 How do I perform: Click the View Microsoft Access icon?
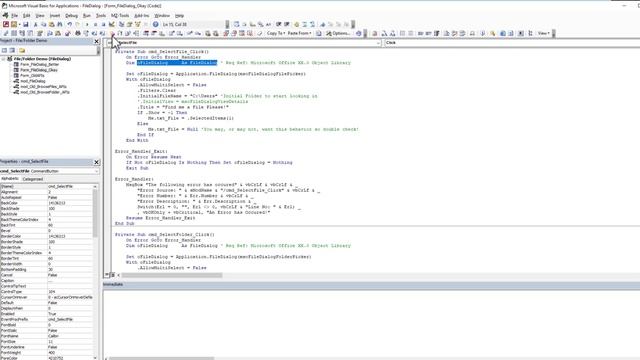pos(6,24)
